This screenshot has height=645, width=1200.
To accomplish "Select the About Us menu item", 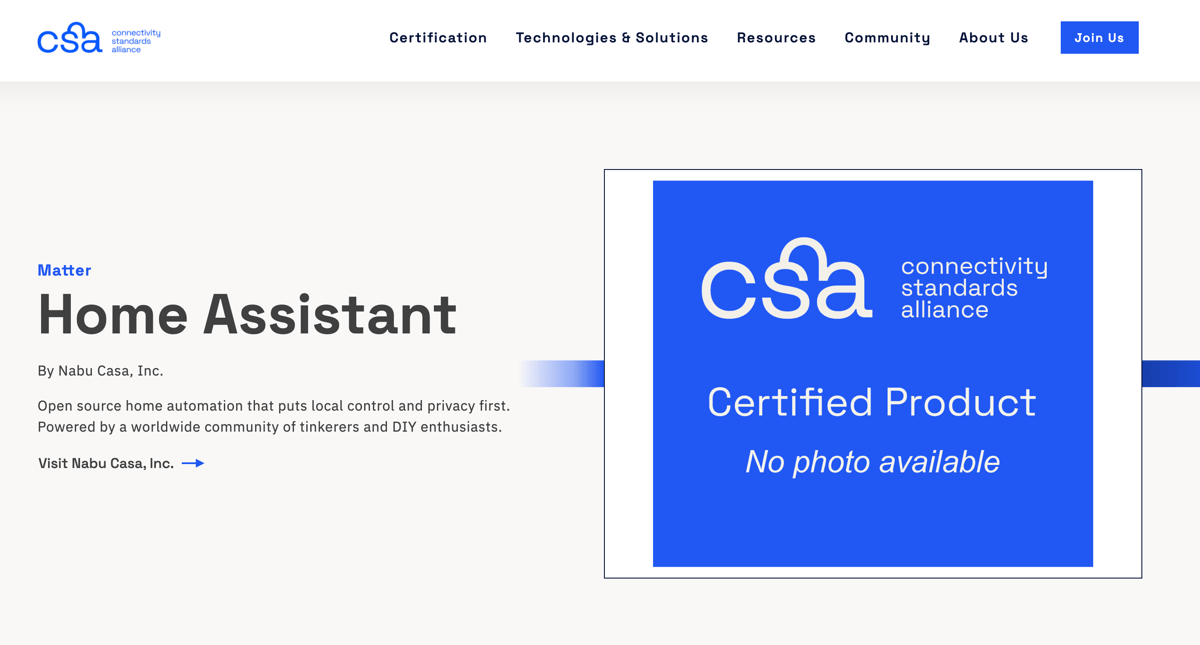I will click(993, 37).
